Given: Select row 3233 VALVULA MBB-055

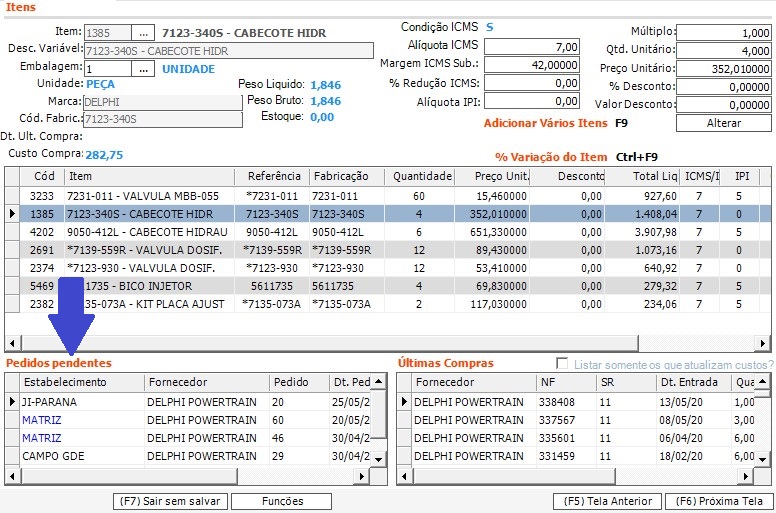Looking at the screenshot, I should click(x=388, y=196).
